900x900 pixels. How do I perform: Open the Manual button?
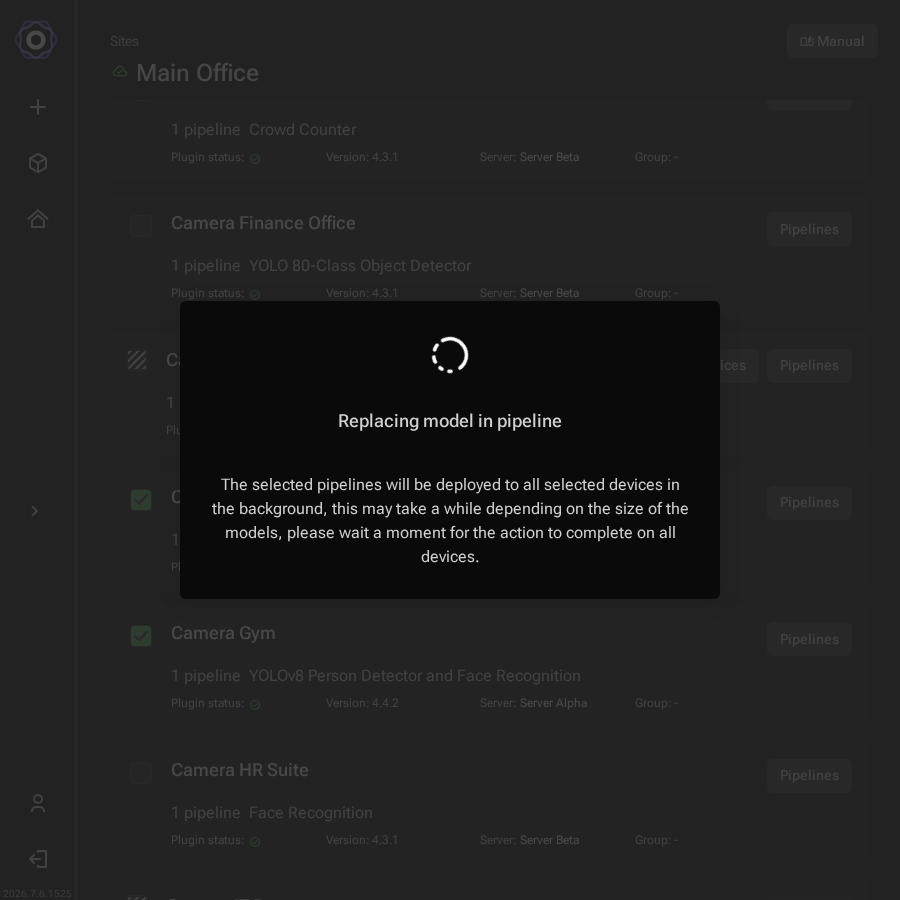[x=832, y=41]
